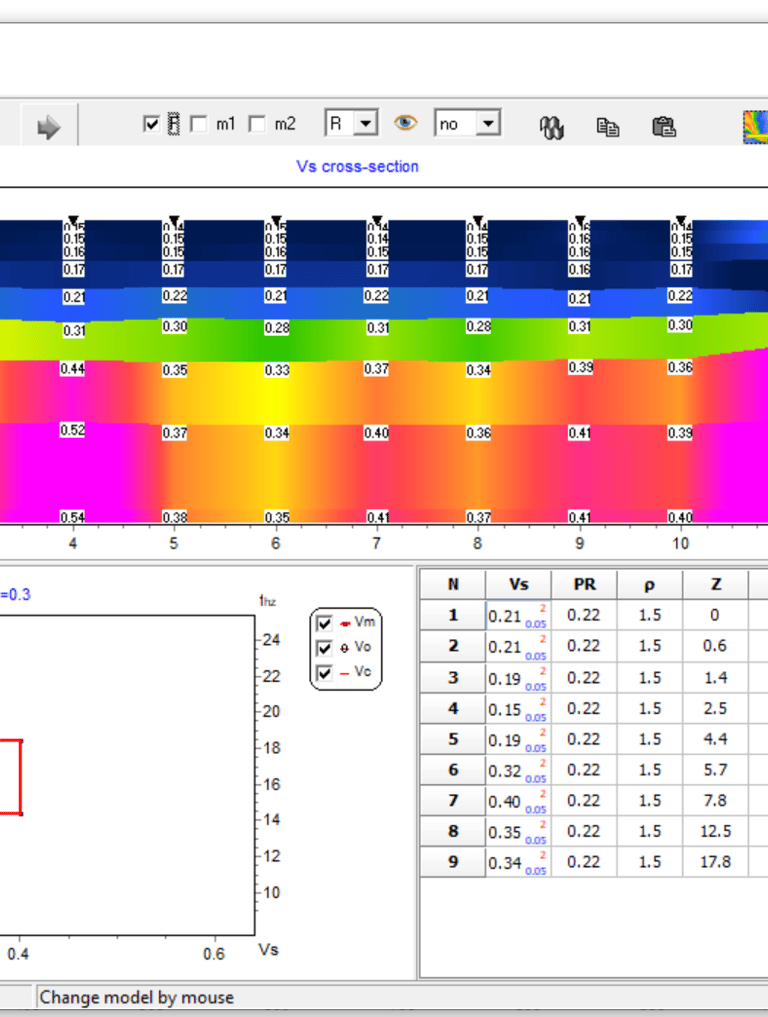Click the PR column header

pos(584,585)
